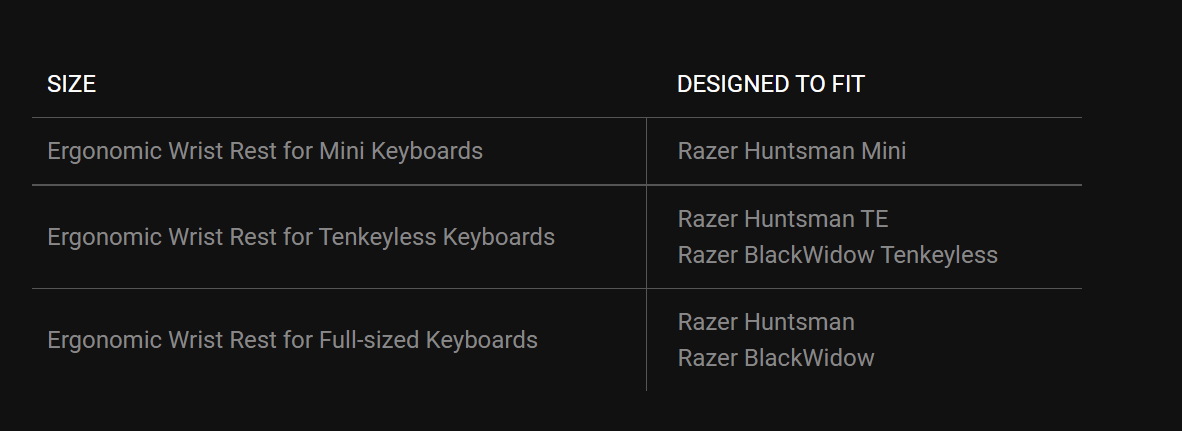Select Ergonomic Wrist Rest for Mini Keyboards
The height and width of the screenshot is (431, 1182).
[x=265, y=151]
